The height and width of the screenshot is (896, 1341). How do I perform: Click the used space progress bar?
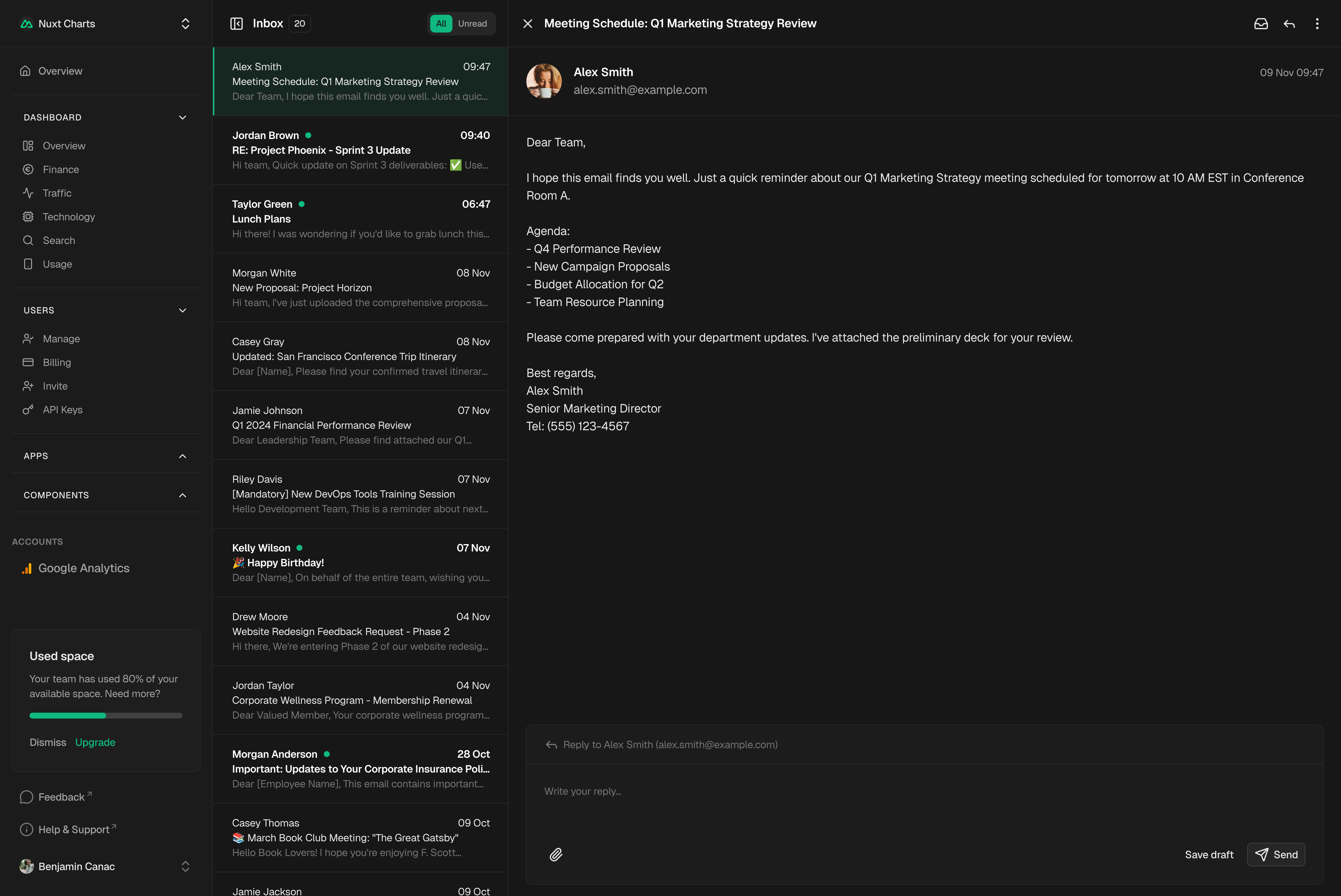106,715
